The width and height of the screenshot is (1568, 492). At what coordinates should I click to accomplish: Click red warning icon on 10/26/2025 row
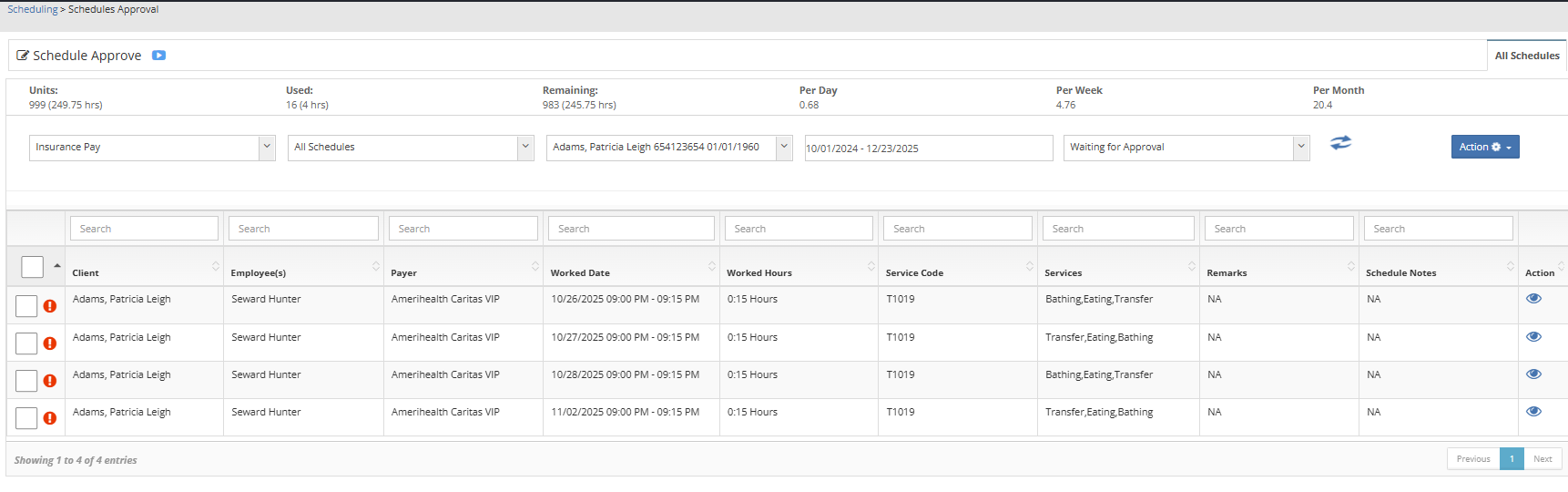point(50,306)
